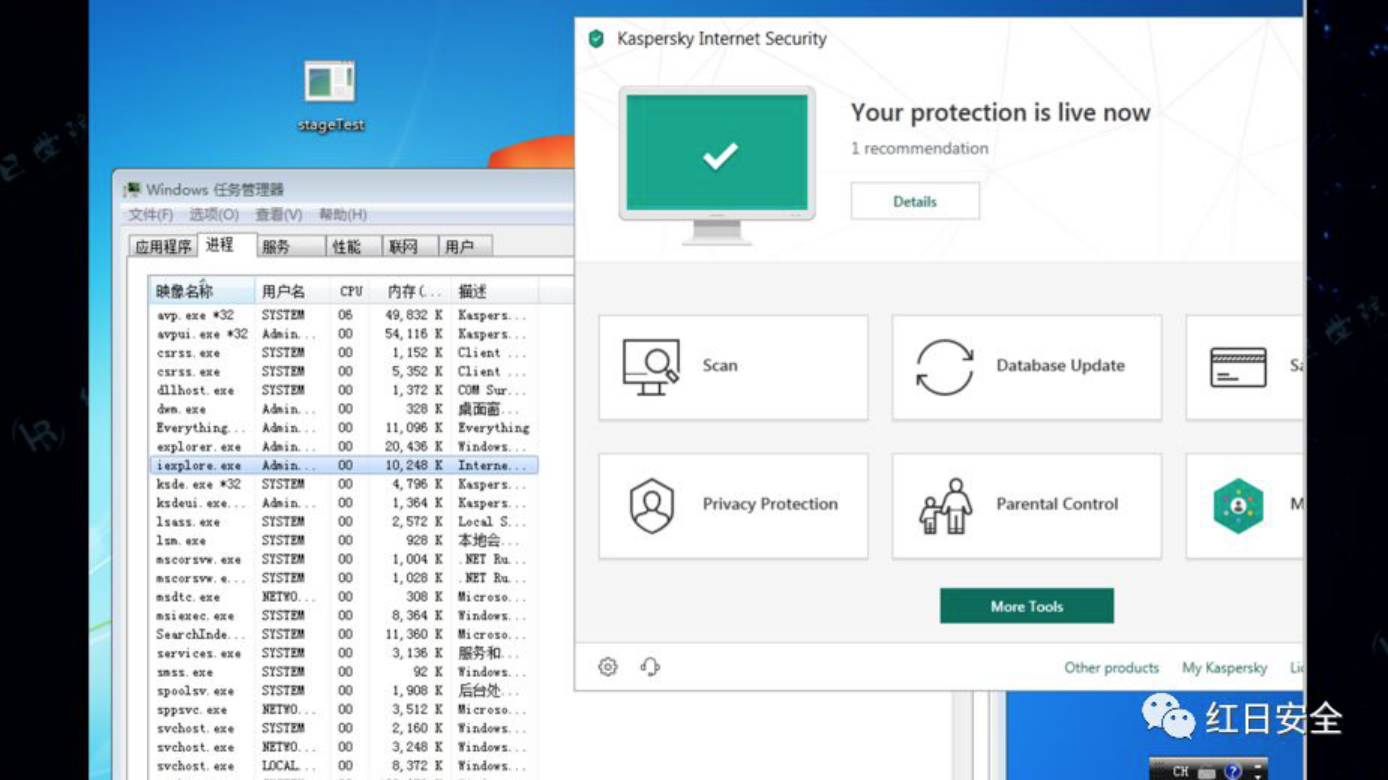The image size is (1388, 780).
Task: Open the Database Update tile
Action: (x=1027, y=367)
